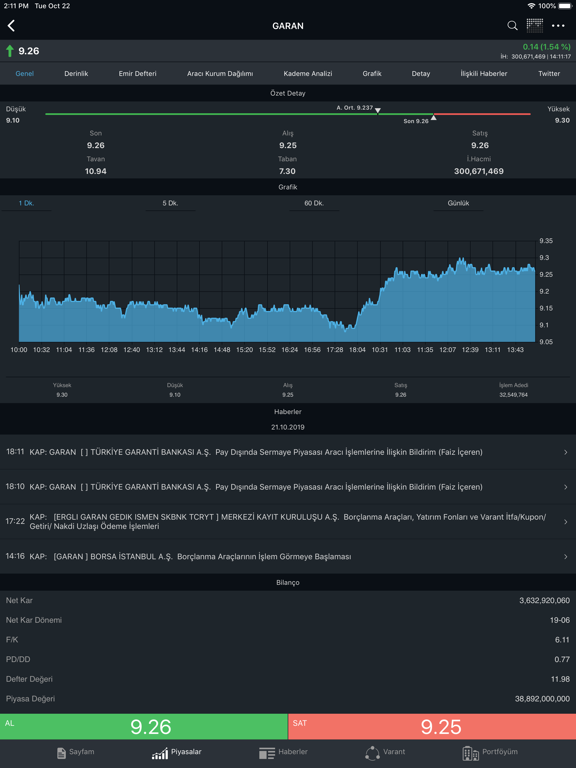Tap the green AL 9.26 buy button

point(144,726)
